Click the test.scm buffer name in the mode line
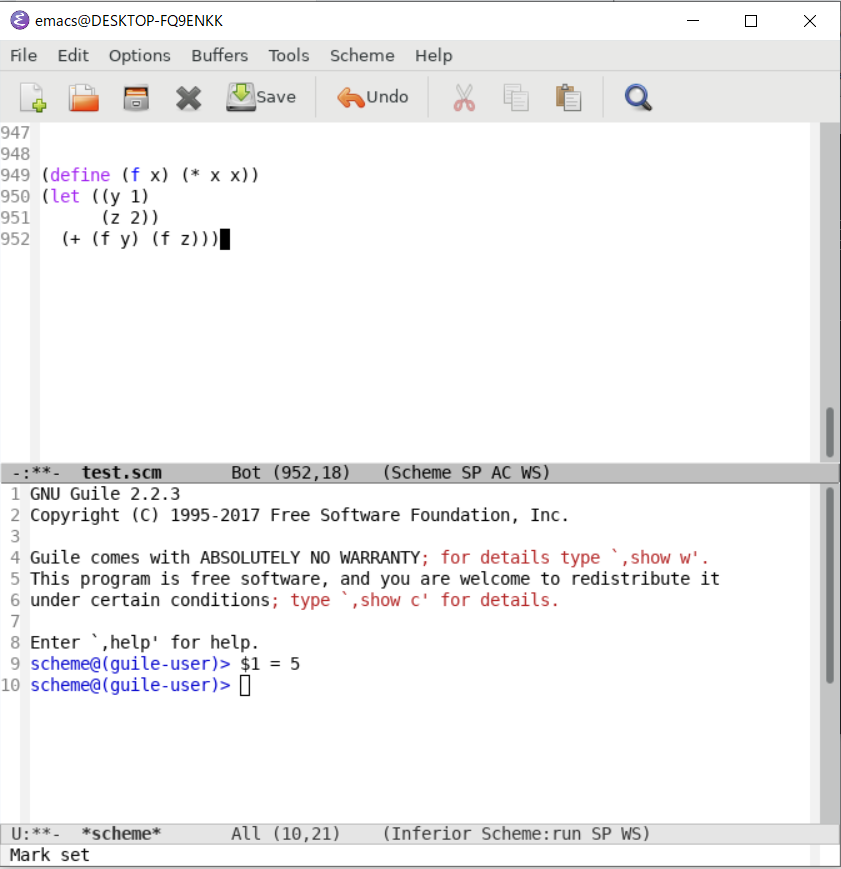 pyautogui.click(x=121, y=473)
